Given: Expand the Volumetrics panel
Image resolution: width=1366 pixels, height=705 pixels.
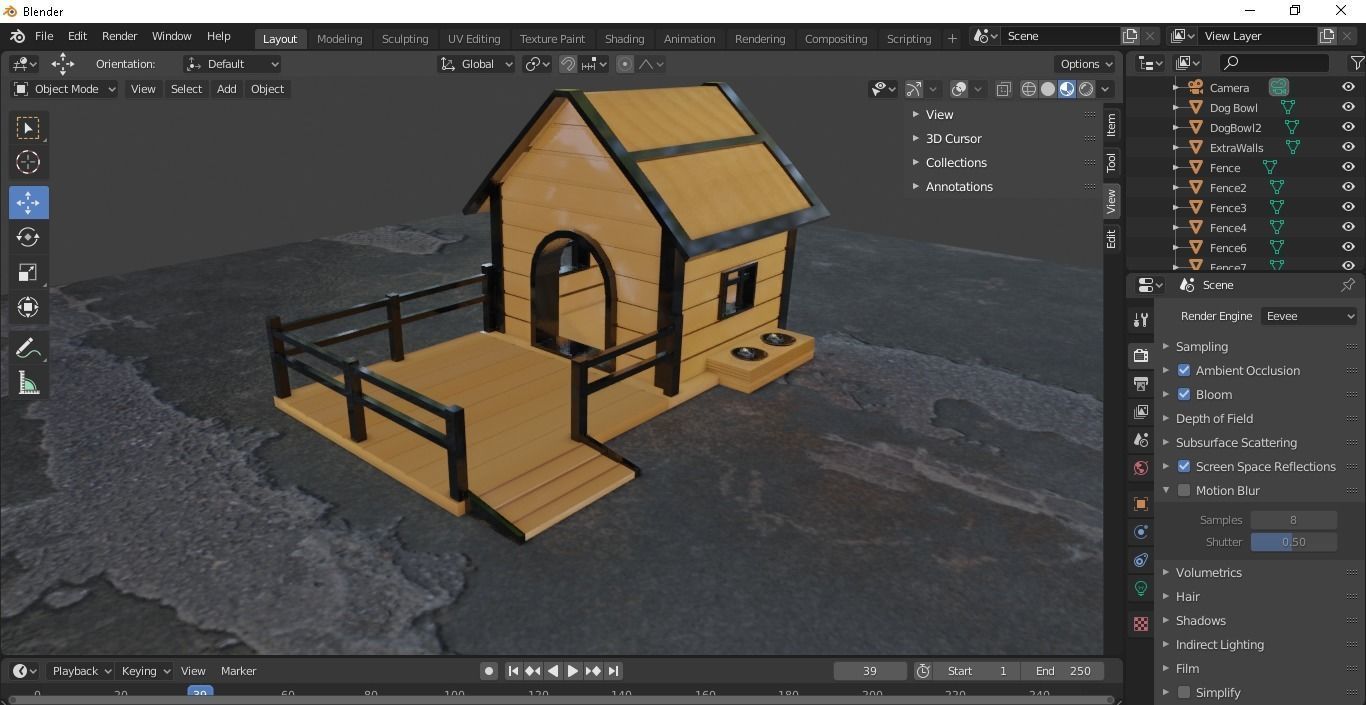Looking at the screenshot, I should coord(1209,572).
